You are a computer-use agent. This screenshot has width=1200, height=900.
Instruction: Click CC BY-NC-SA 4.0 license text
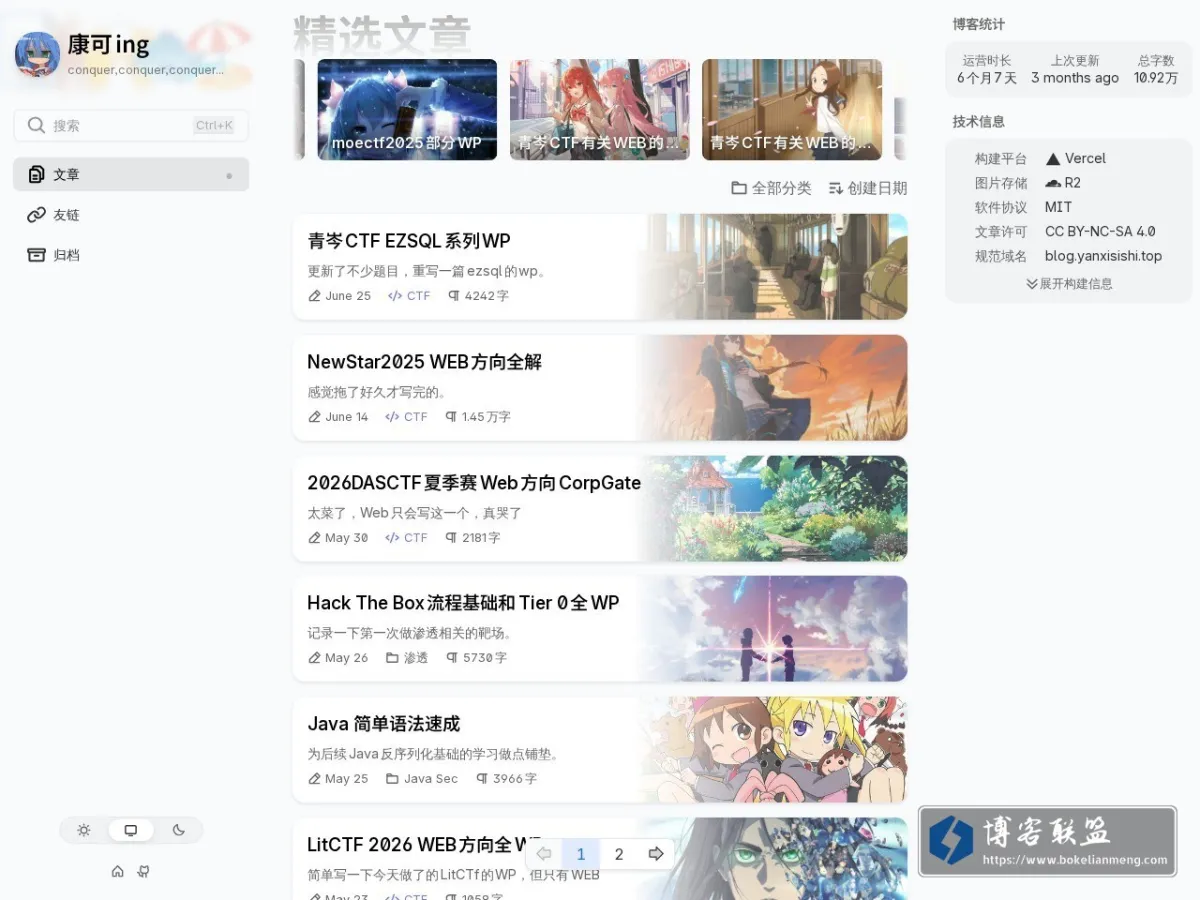coord(1100,232)
